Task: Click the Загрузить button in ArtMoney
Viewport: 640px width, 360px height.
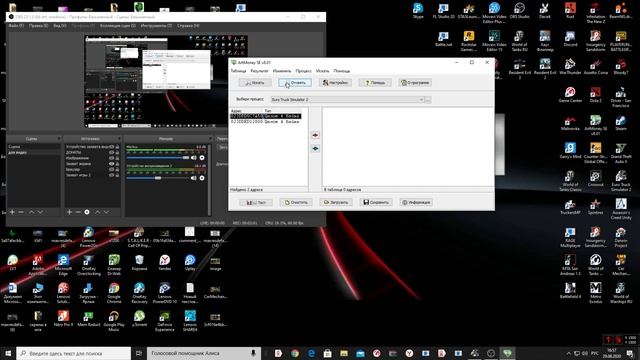Action: [336, 202]
